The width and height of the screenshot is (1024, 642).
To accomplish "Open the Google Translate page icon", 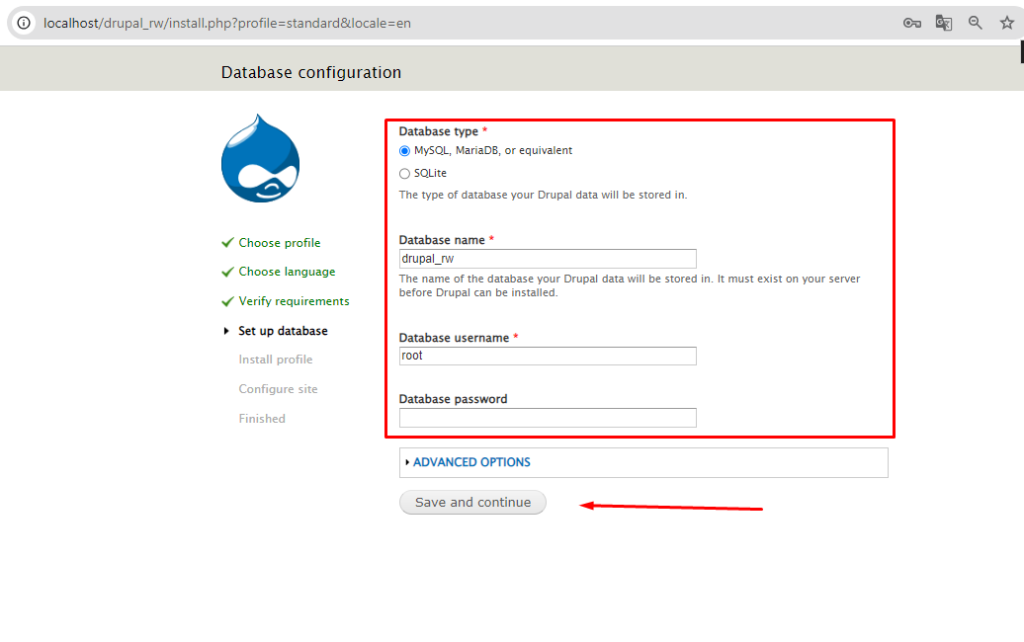I will point(943,22).
